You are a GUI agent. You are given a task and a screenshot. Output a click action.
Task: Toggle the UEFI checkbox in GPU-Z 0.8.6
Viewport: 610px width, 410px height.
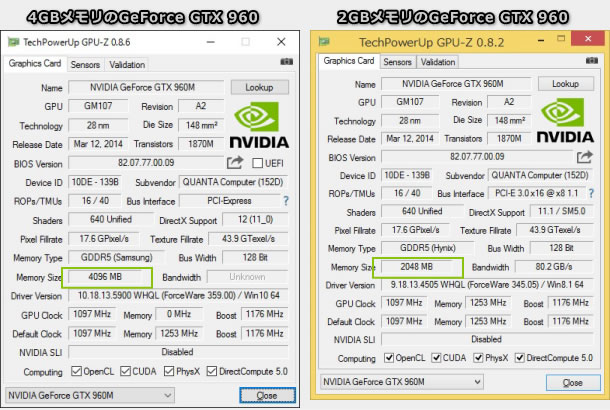pyautogui.click(x=257, y=163)
